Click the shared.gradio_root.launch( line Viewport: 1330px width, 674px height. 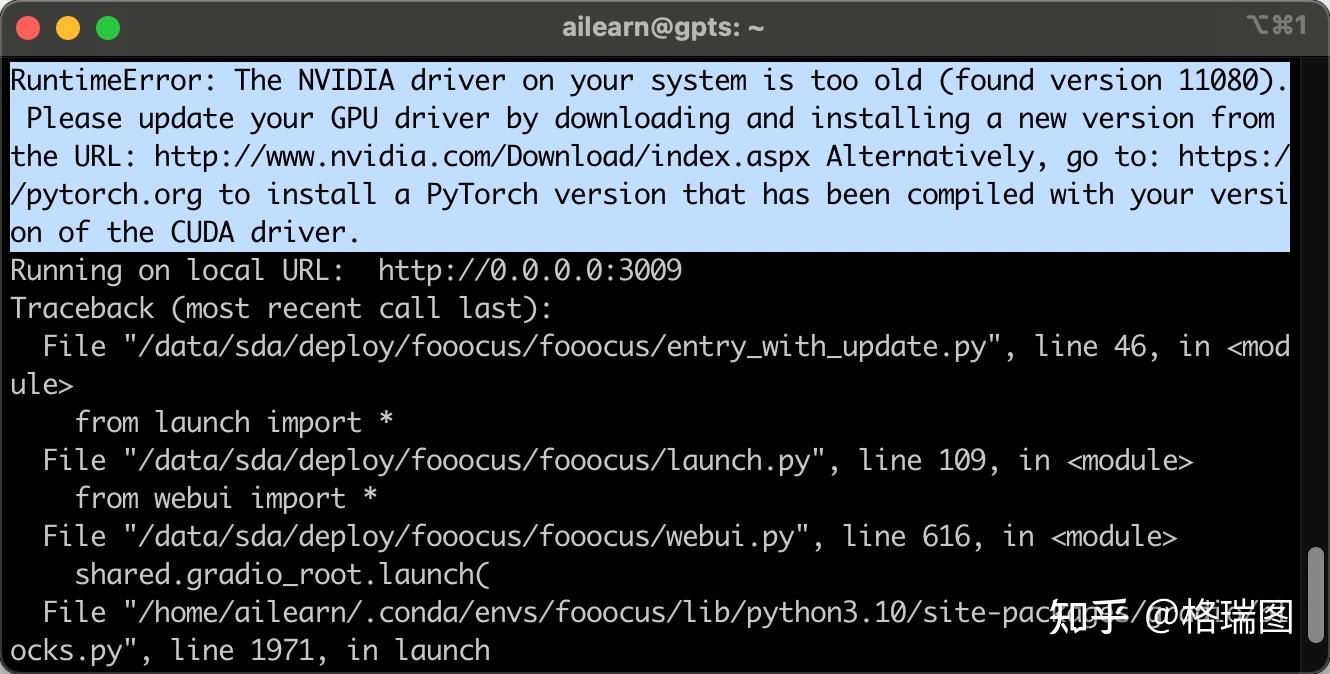282,575
